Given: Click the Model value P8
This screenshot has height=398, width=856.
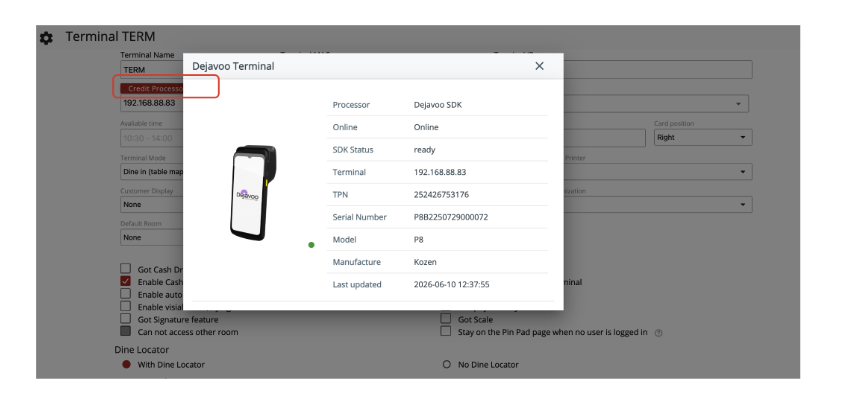Looking at the screenshot, I should [x=419, y=240].
